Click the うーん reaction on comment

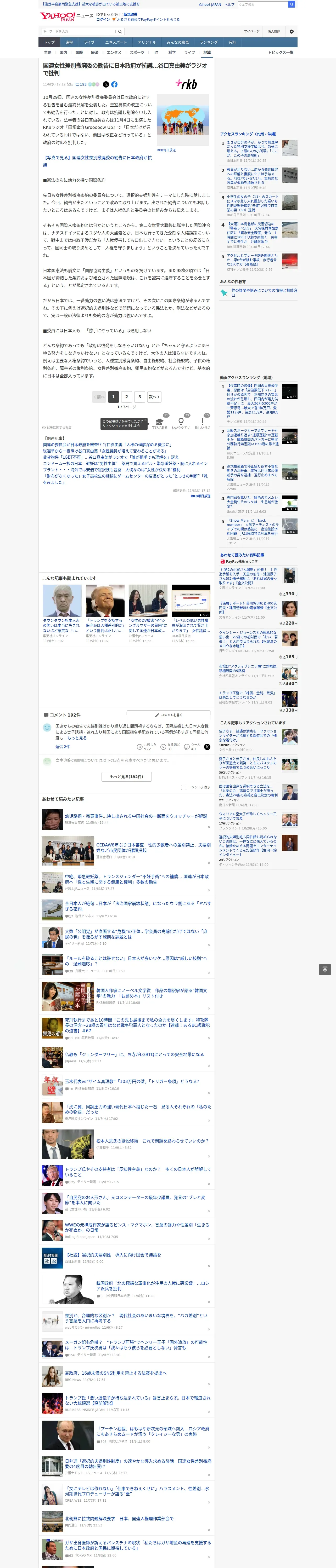193,747
